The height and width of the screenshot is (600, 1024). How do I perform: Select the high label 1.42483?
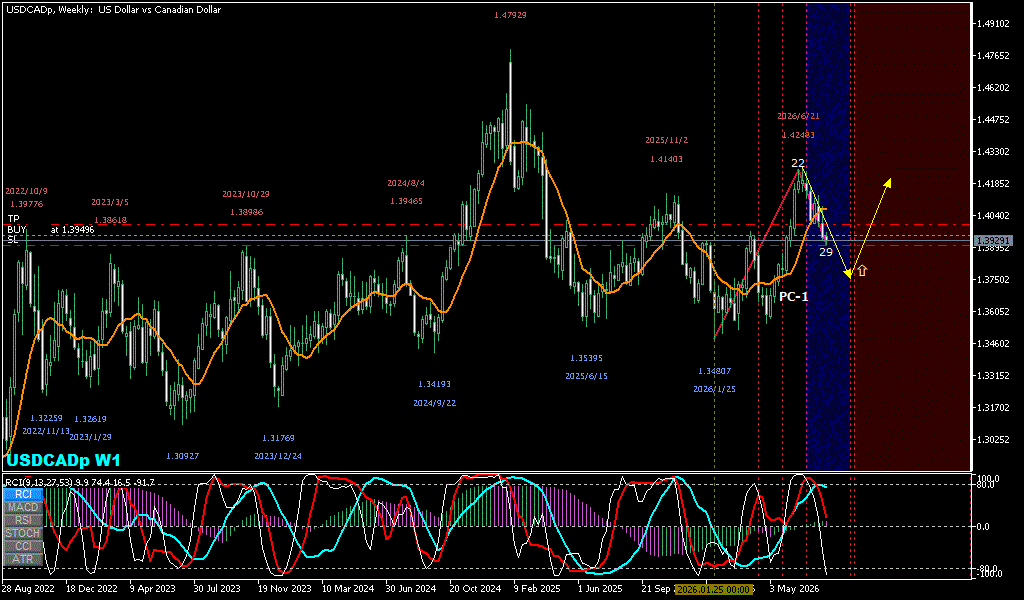(x=798, y=135)
